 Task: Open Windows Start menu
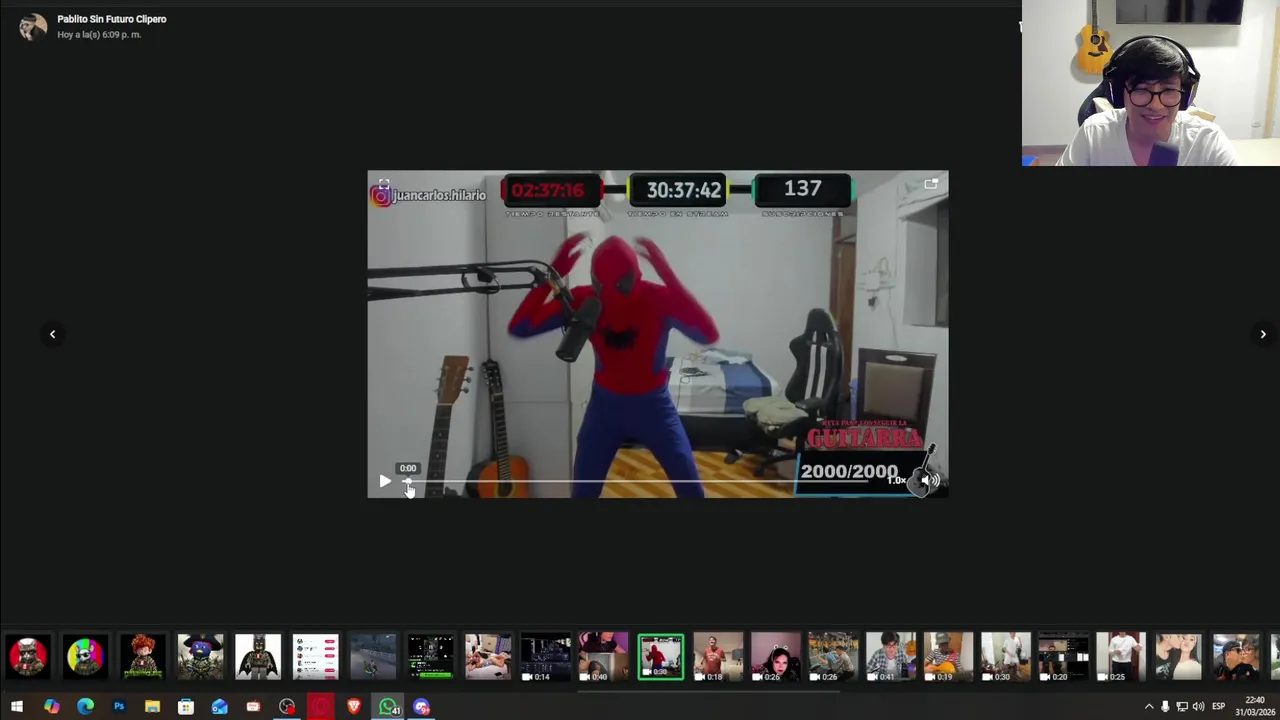(x=17, y=707)
